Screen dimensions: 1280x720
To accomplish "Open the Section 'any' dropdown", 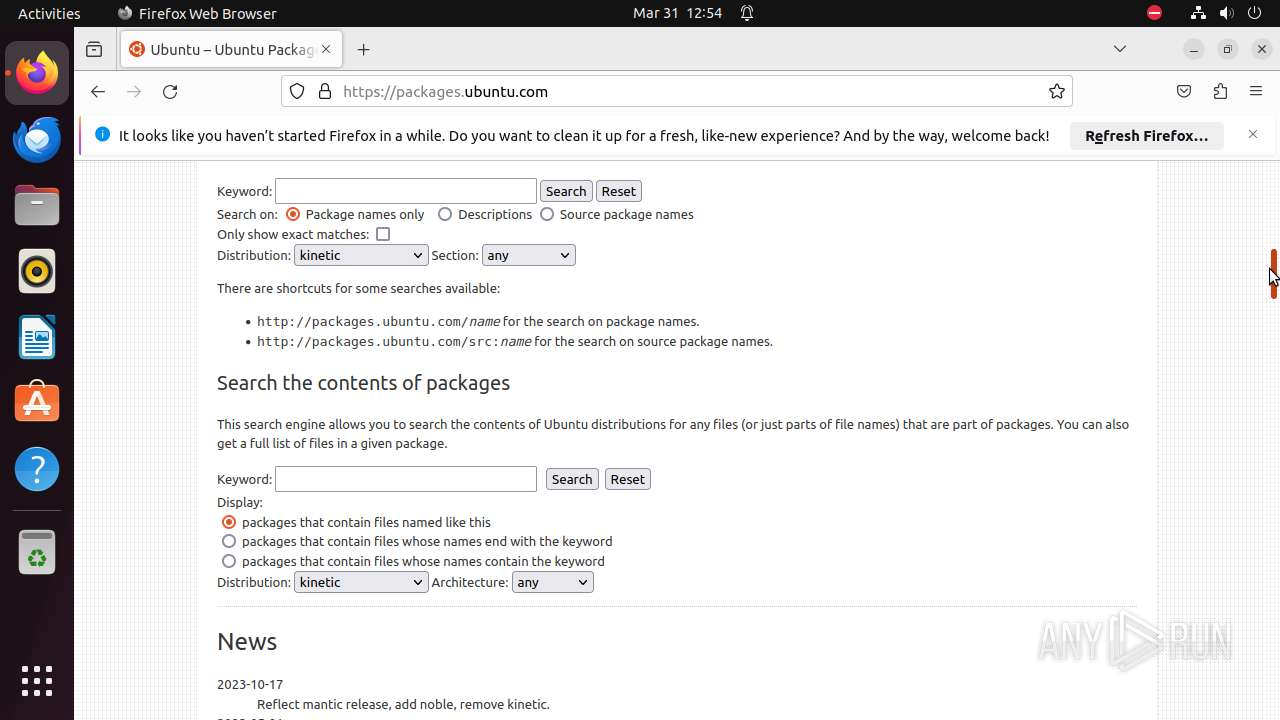I will (x=528, y=255).
